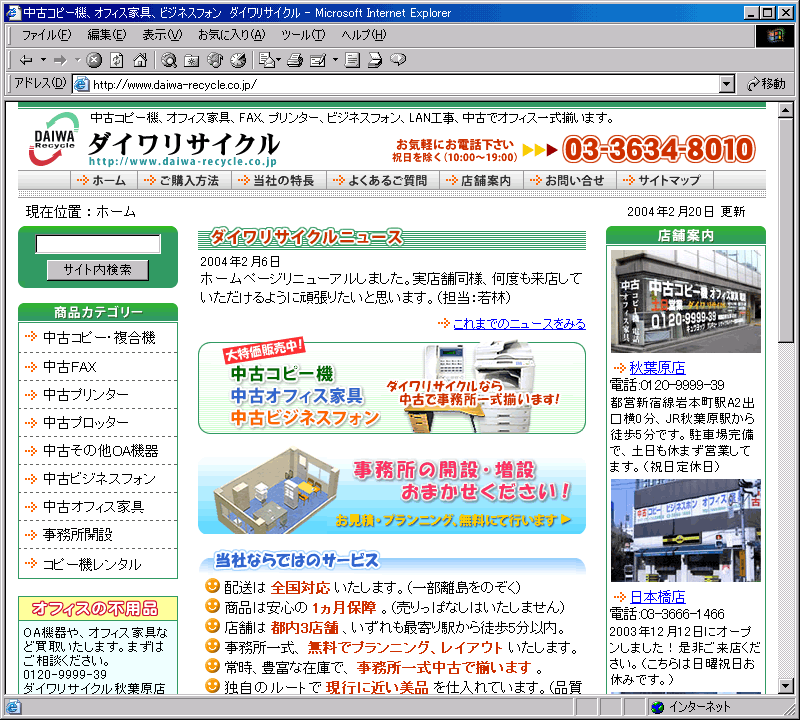Click the 秋葉原店 storefront photo
This screenshot has height=720, width=800.
pyautogui.click(x=686, y=301)
